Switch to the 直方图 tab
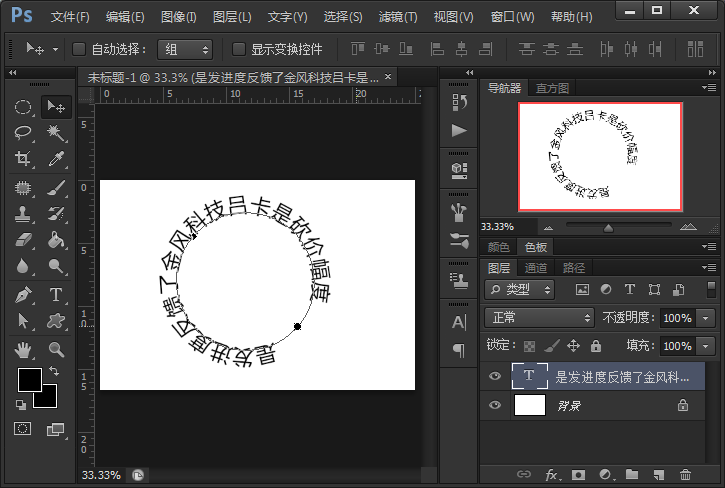 coord(552,88)
